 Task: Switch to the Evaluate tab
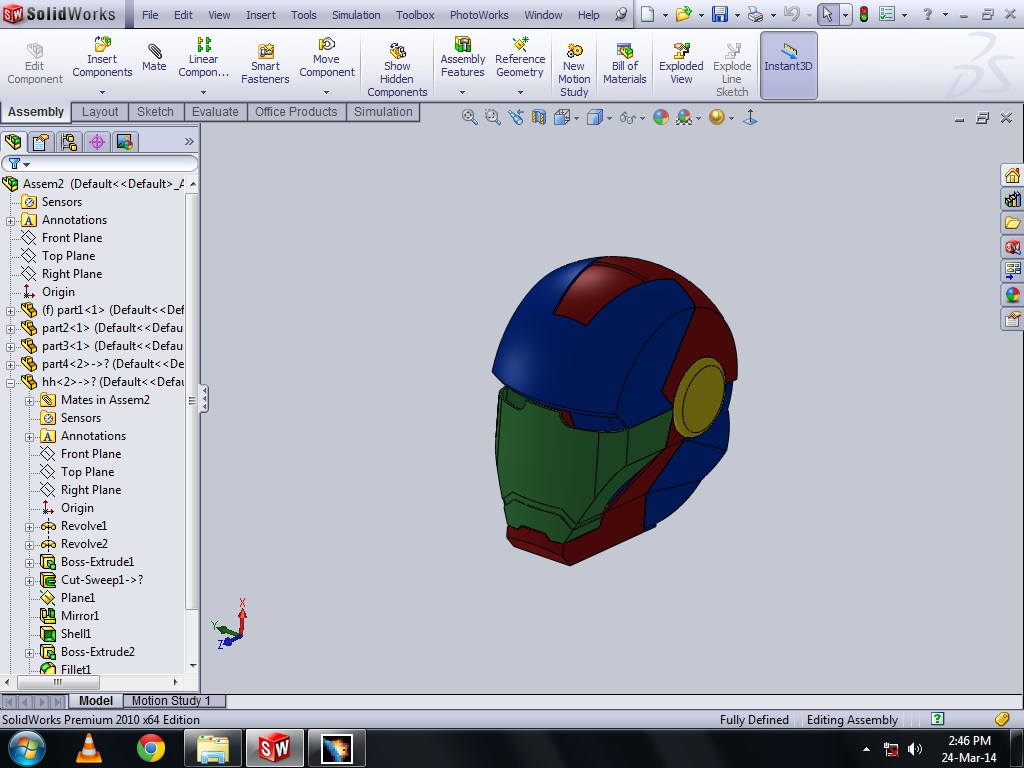(x=215, y=112)
